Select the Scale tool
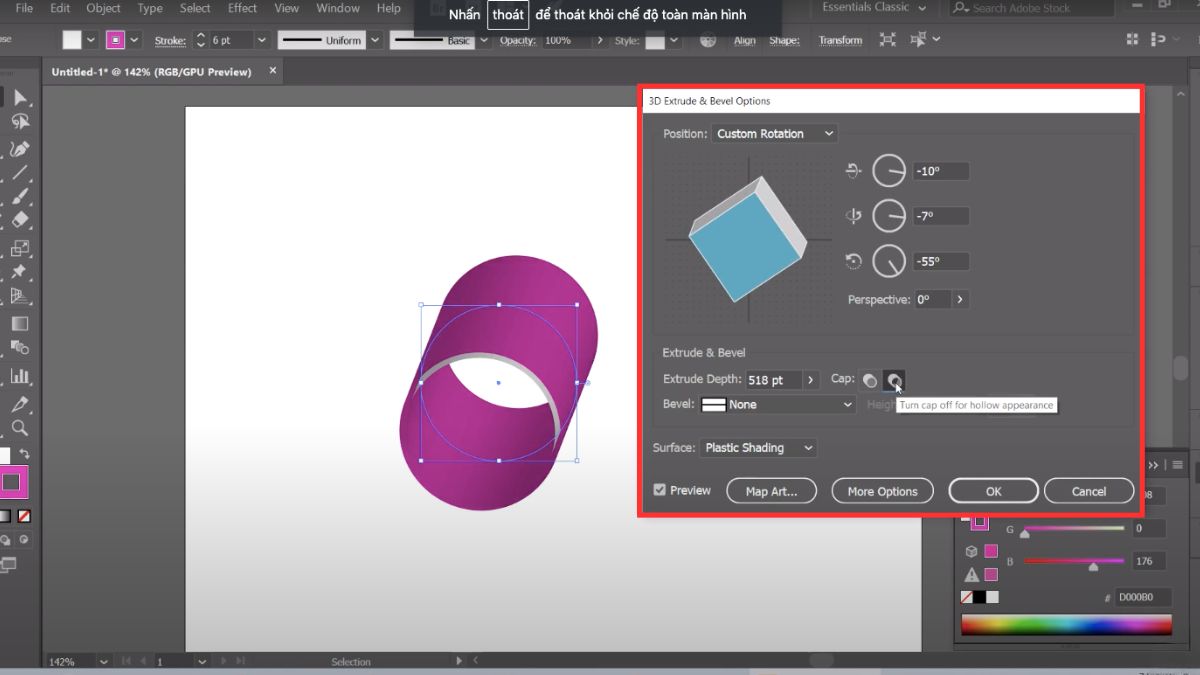Image resolution: width=1200 pixels, height=675 pixels. tap(20, 248)
